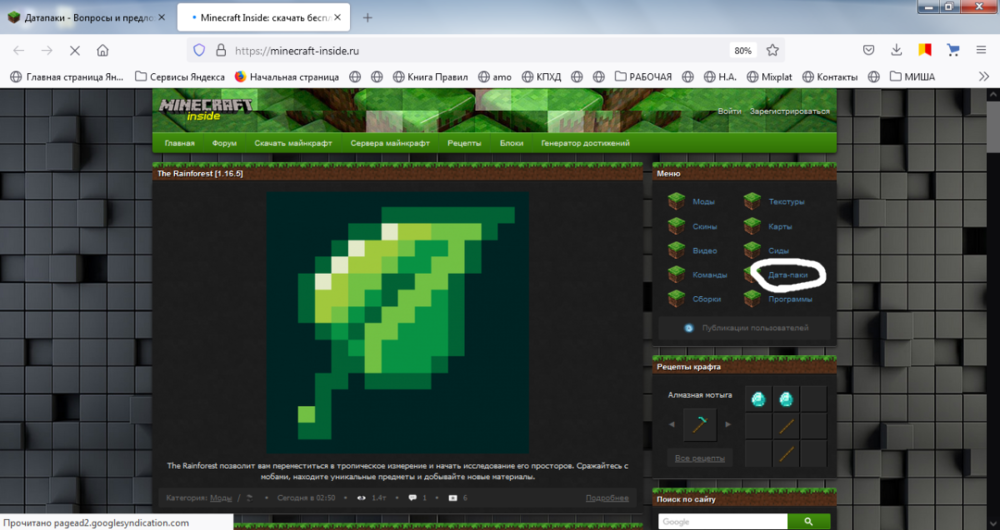The image size is (1000, 530).
Task: Close the Minecraft Inside tab
Action: pos(337,17)
